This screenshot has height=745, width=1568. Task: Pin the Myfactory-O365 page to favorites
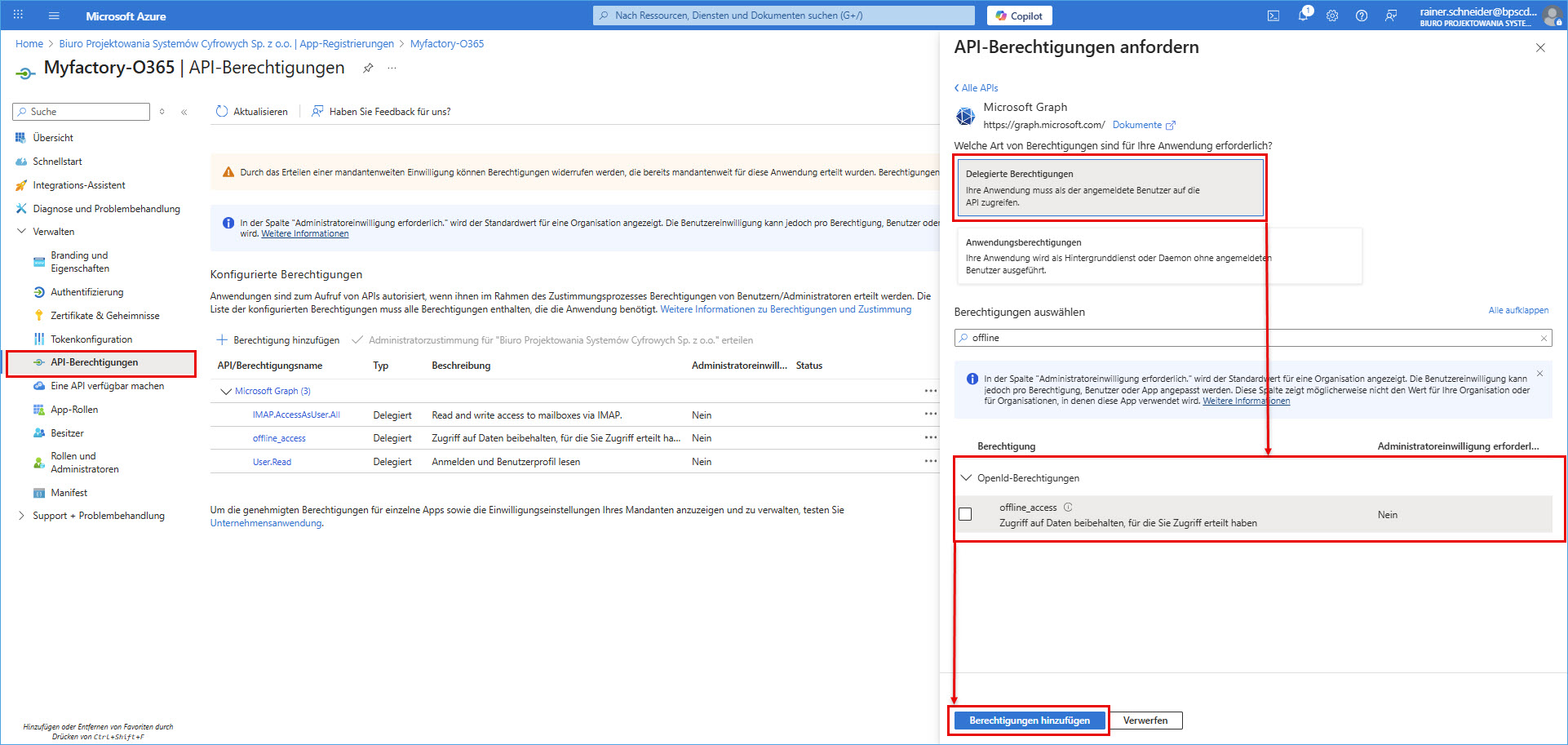coord(368,68)
